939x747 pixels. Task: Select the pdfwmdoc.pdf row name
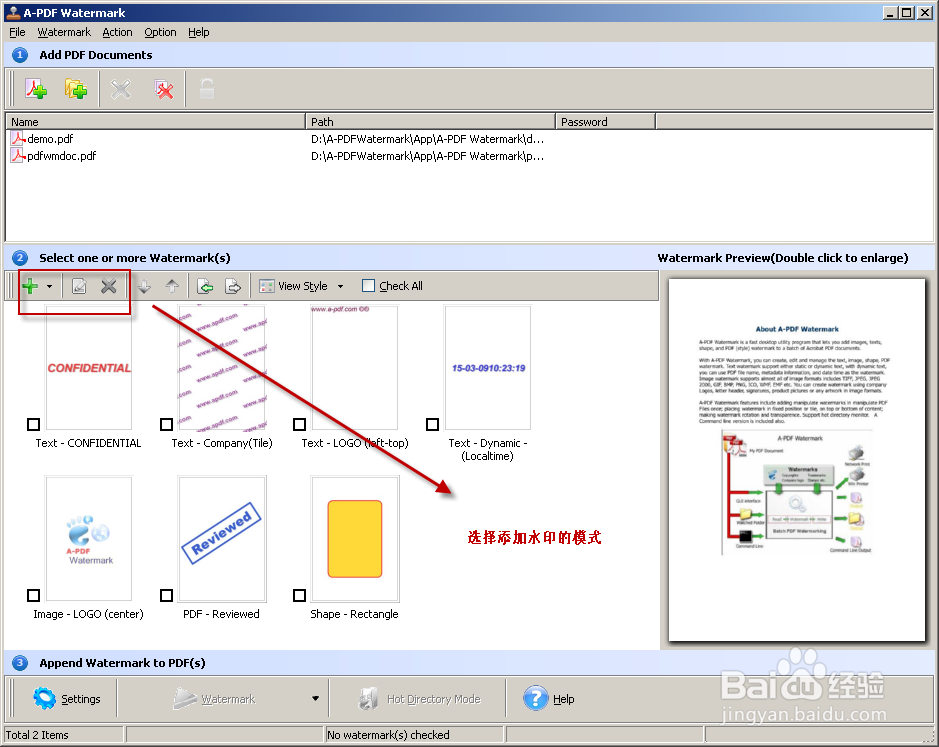[x=62, y=156]
